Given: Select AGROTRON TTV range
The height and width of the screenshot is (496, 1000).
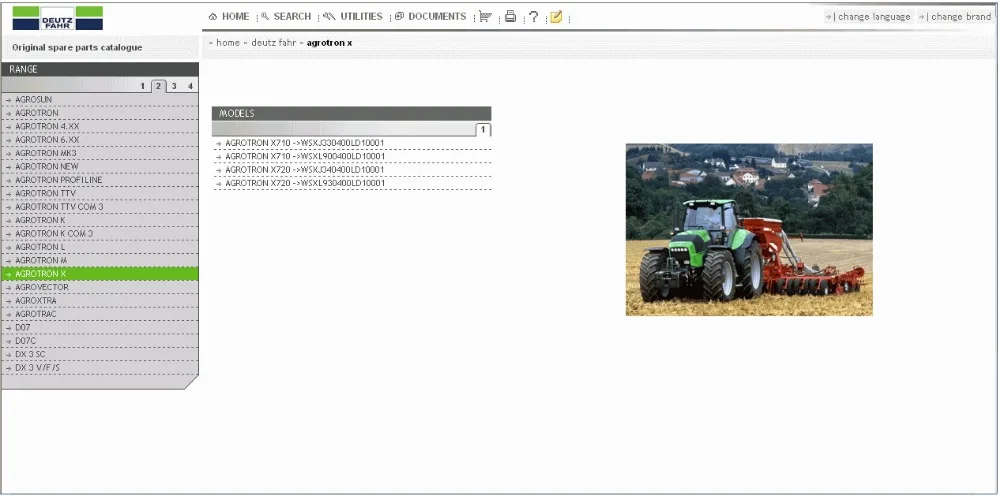Looking at the screenshot, I should pos(99,193).
